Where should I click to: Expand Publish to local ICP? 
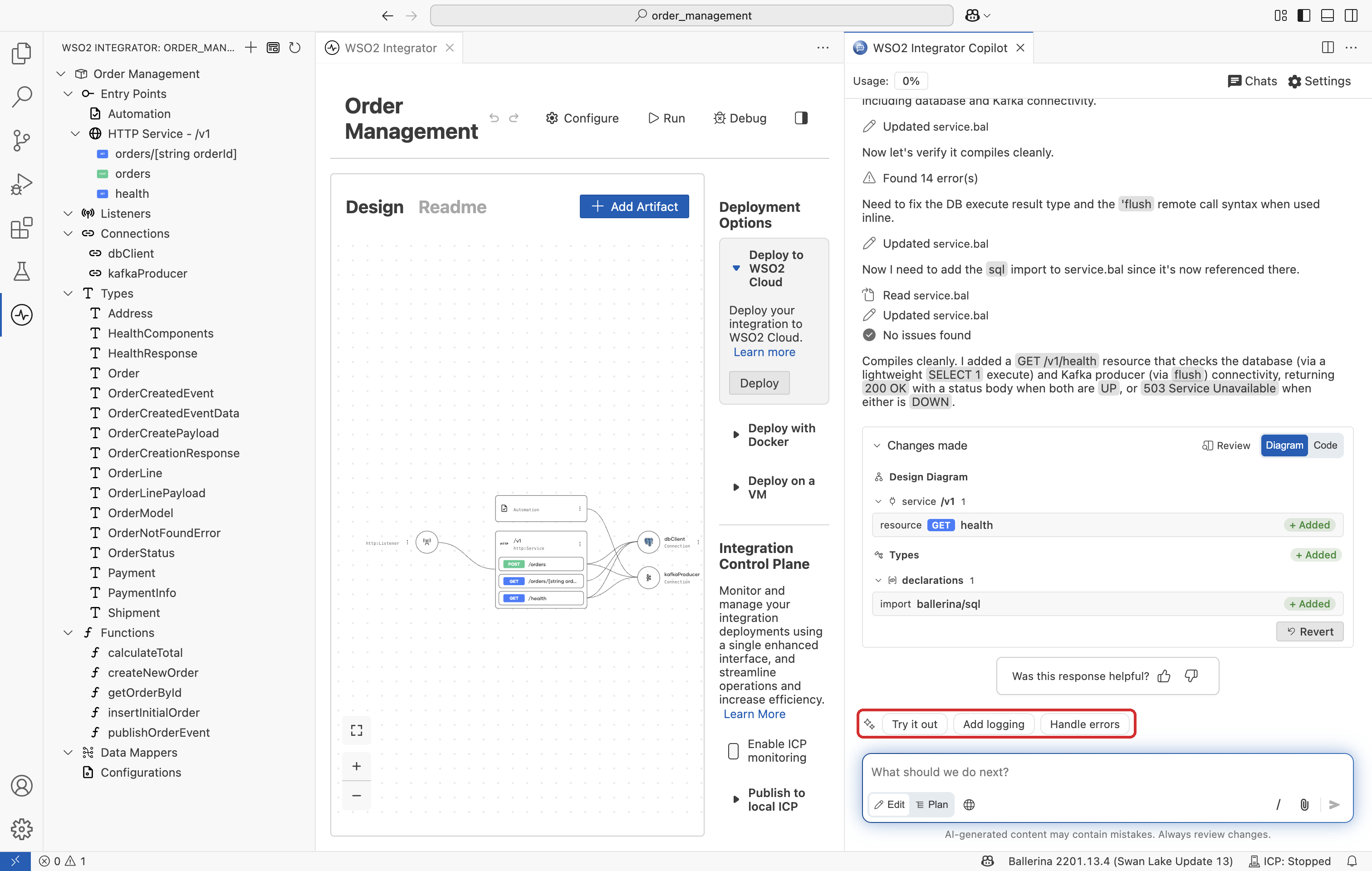coord(735,799)
